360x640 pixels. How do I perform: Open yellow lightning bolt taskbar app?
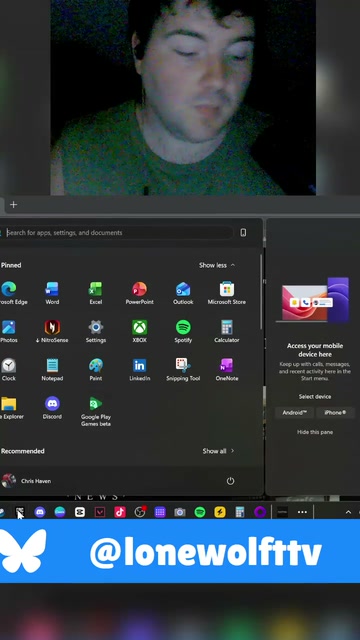220,512
